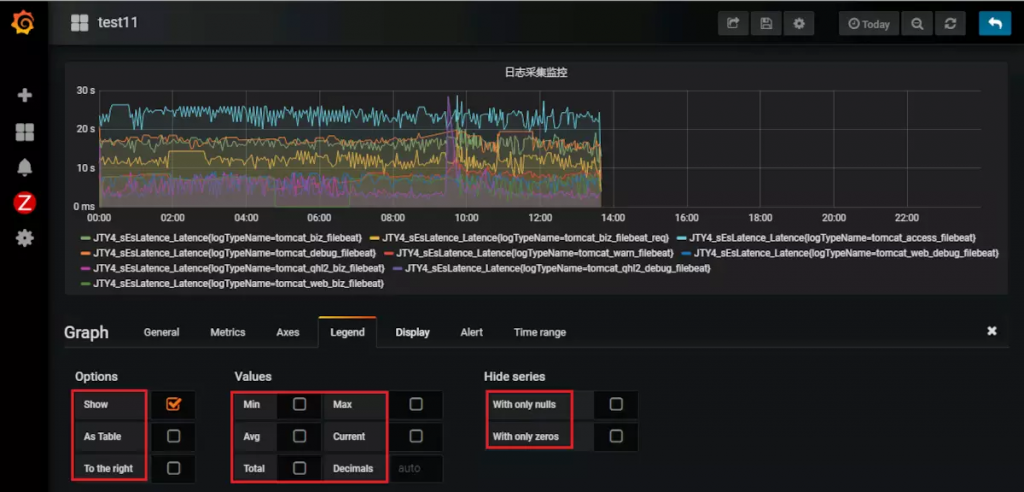Open the Alerting bell icon in the sidebar
This screenshot has height=492, width=1024.
pos(24,168)
